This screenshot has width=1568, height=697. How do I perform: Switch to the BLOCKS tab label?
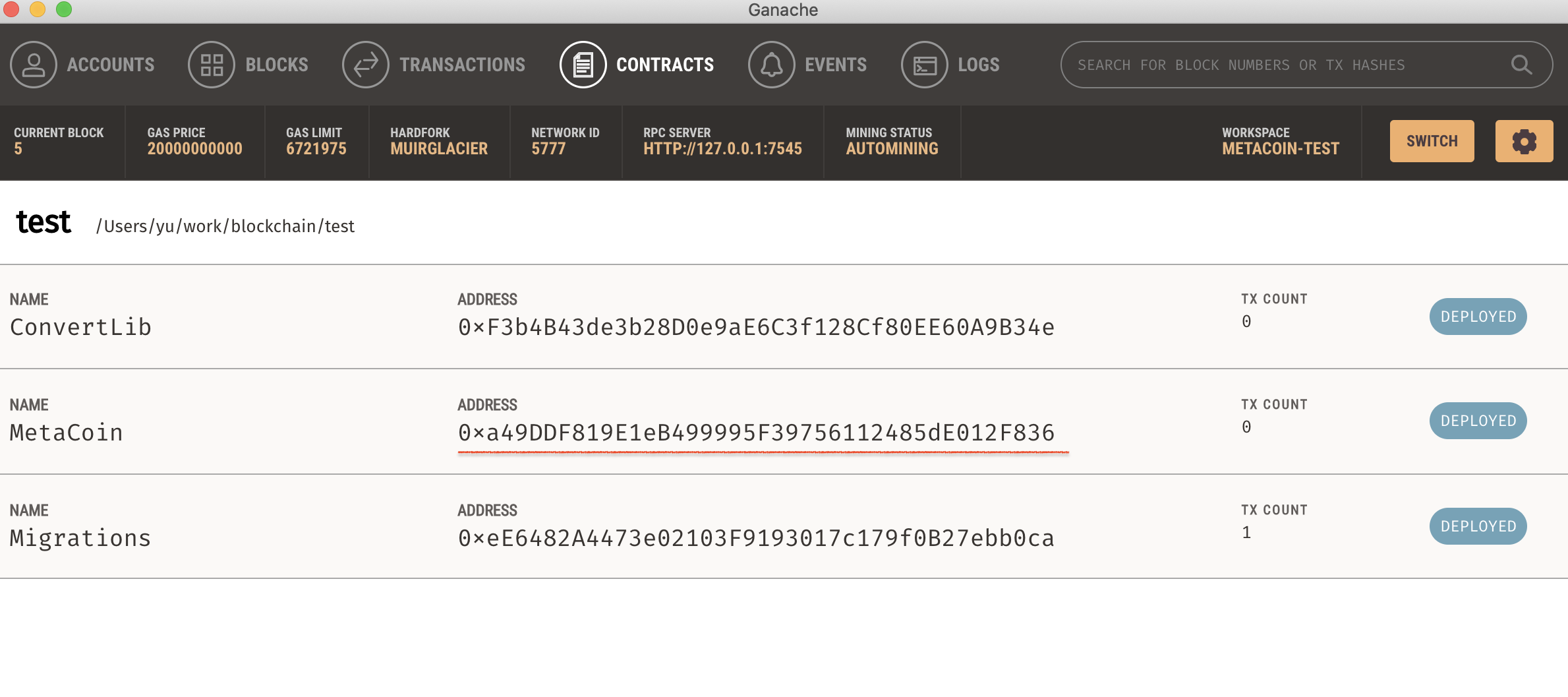click(277, 65)
